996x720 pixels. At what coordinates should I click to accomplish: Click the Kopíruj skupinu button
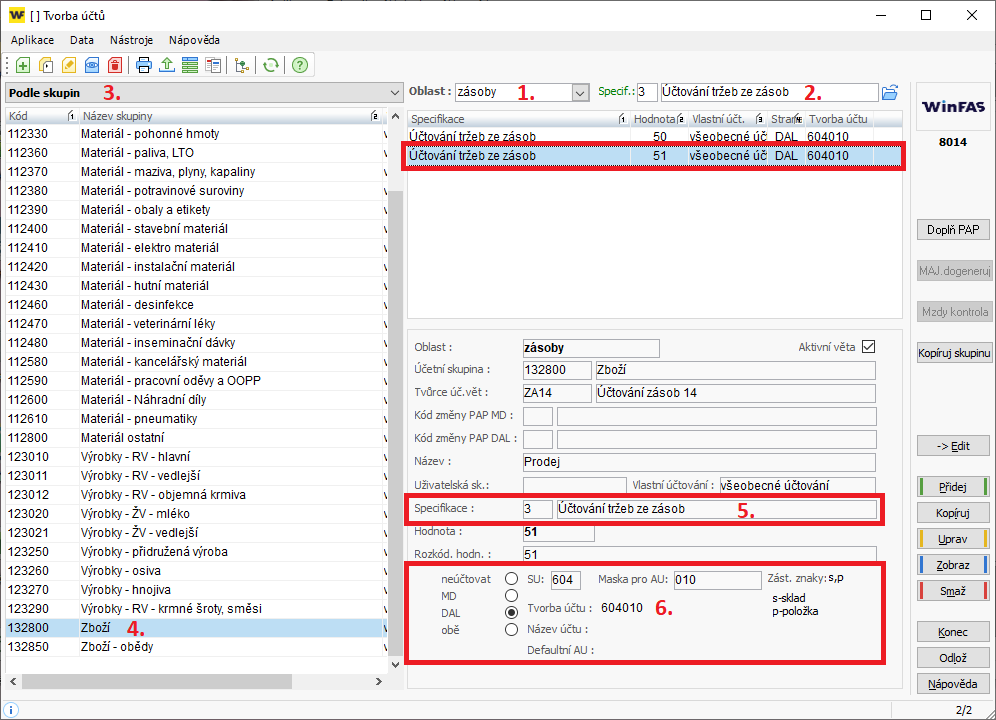point(953,353)
